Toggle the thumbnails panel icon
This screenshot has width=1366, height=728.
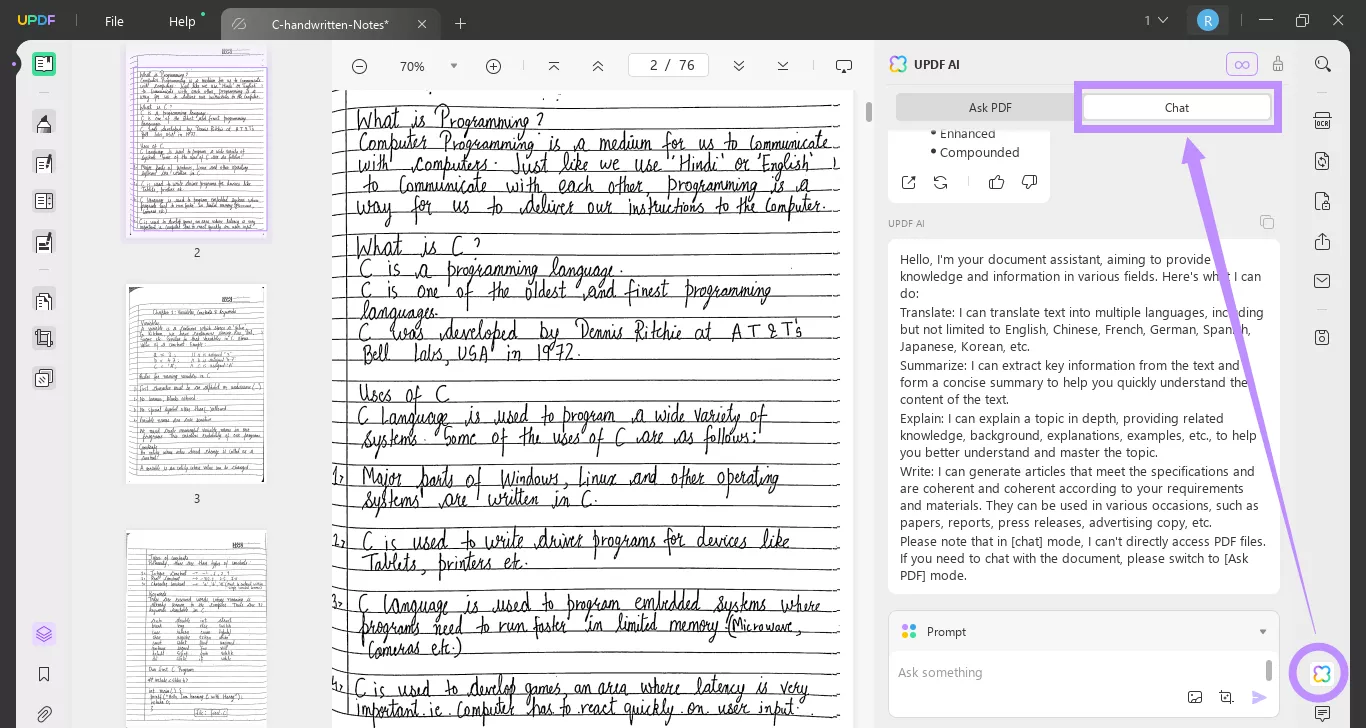(x=44, y=634)
